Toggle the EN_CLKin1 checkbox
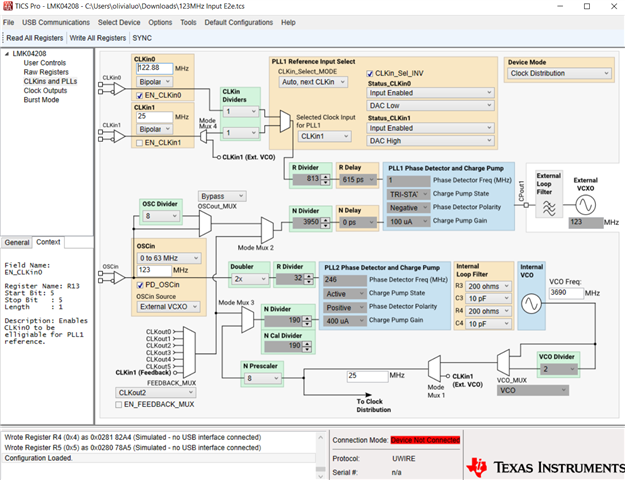 (x=140, y=143)
